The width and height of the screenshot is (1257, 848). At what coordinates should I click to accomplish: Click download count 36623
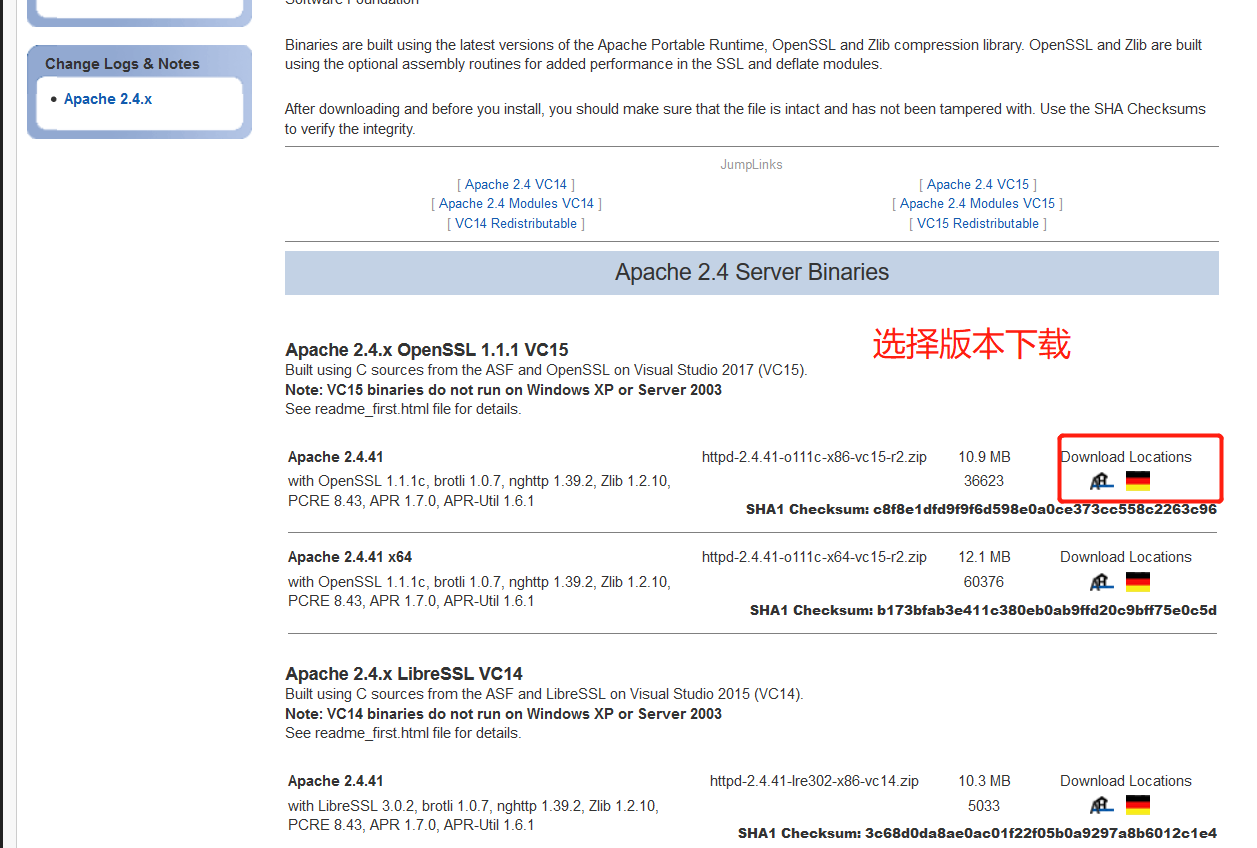(984, 481)
